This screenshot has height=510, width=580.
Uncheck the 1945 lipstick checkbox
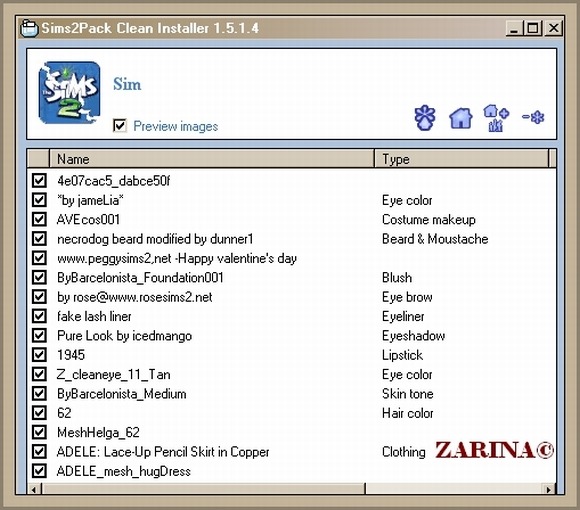coord(39,355)
